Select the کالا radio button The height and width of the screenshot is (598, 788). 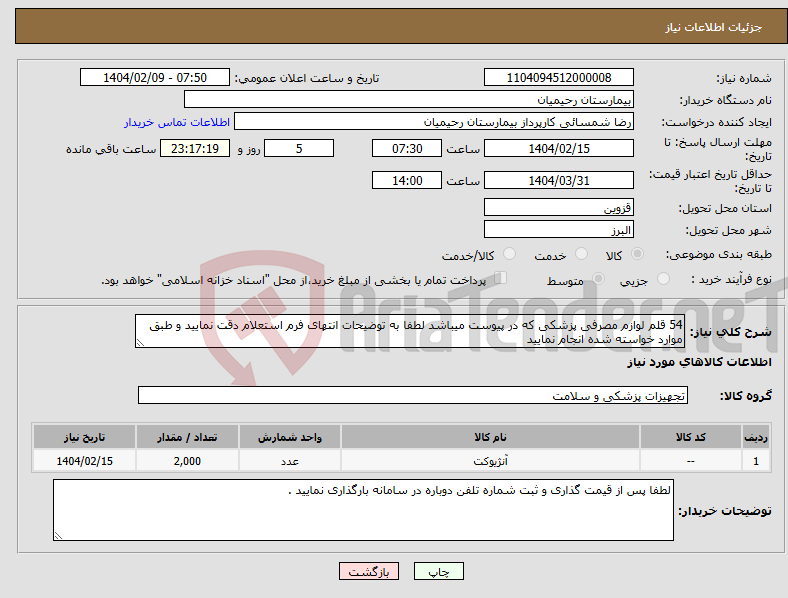point(637,254)
